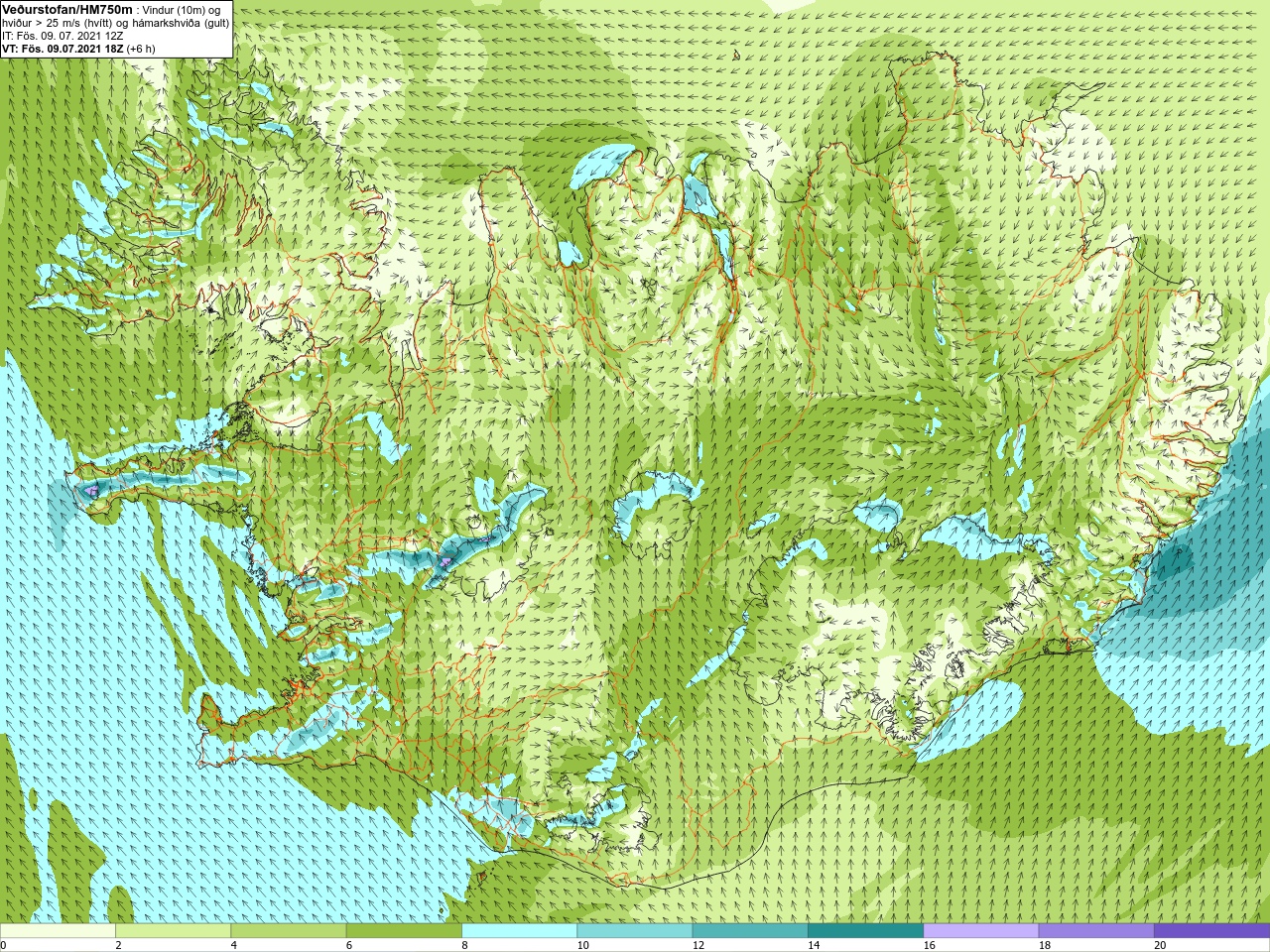Click the legend scale value '2'
Image resolution: width=1270 pixels, height=952 pixels.
point(118,945)
